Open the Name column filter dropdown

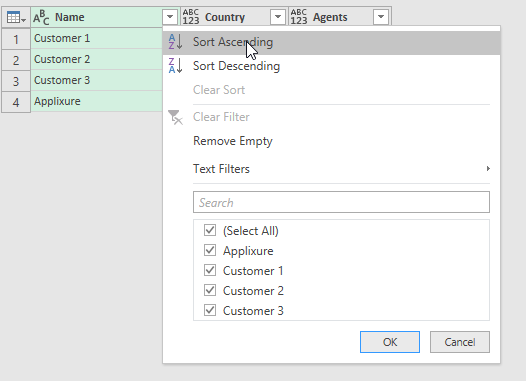170,16
